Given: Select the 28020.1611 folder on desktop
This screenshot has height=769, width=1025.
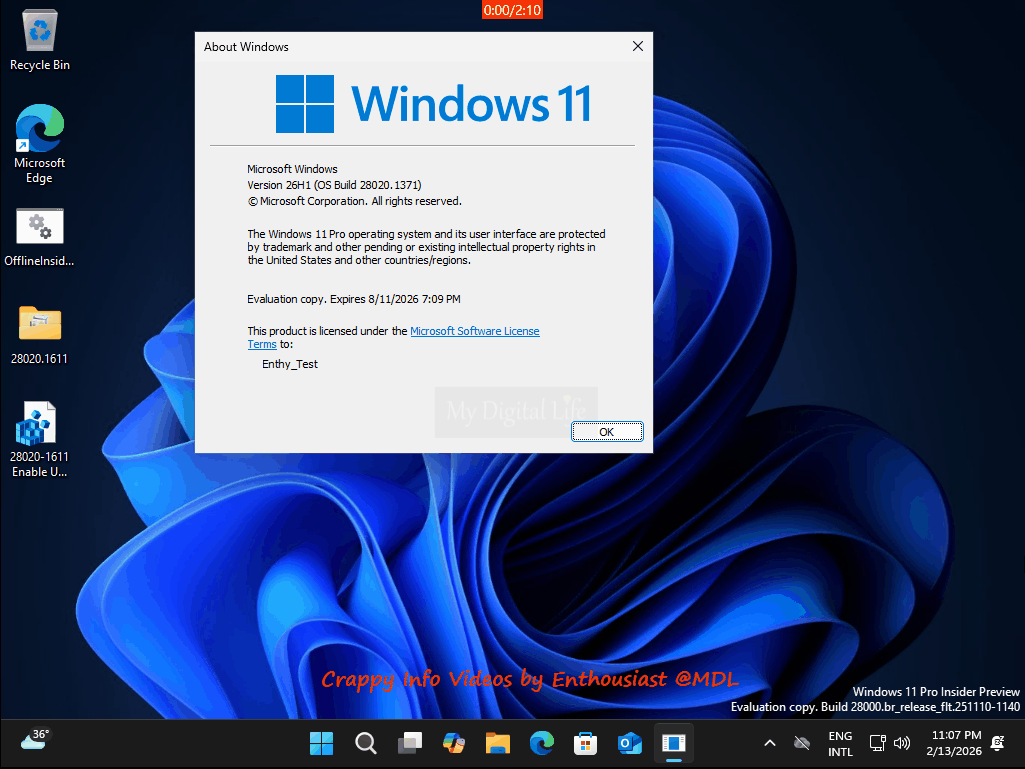Looking at the screenshot, I should pyautogui.click(x=40, y=333).
